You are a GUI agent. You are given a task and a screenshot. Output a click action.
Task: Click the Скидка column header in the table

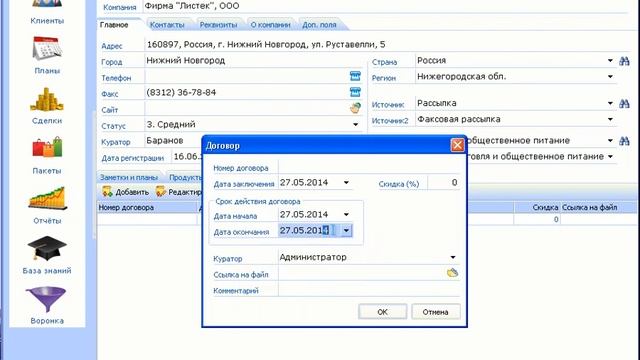(537, 208)
